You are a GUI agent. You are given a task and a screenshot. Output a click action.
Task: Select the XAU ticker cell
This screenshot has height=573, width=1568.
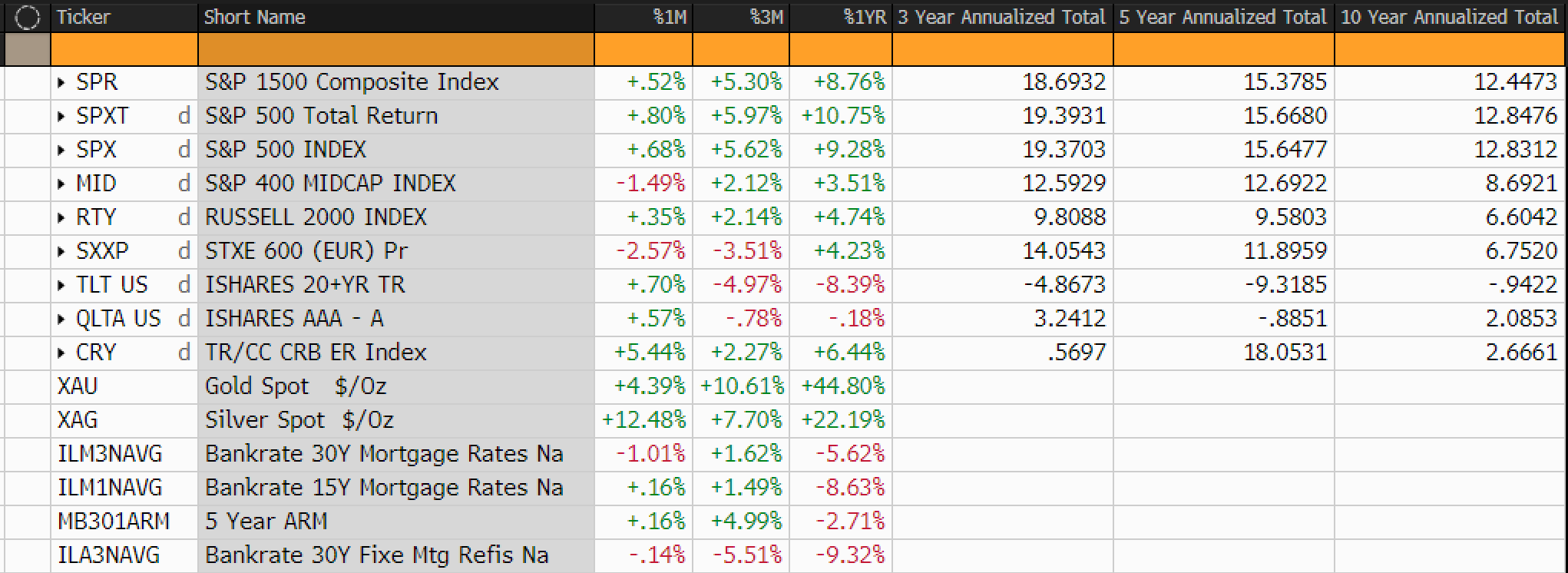coord(124,386)
